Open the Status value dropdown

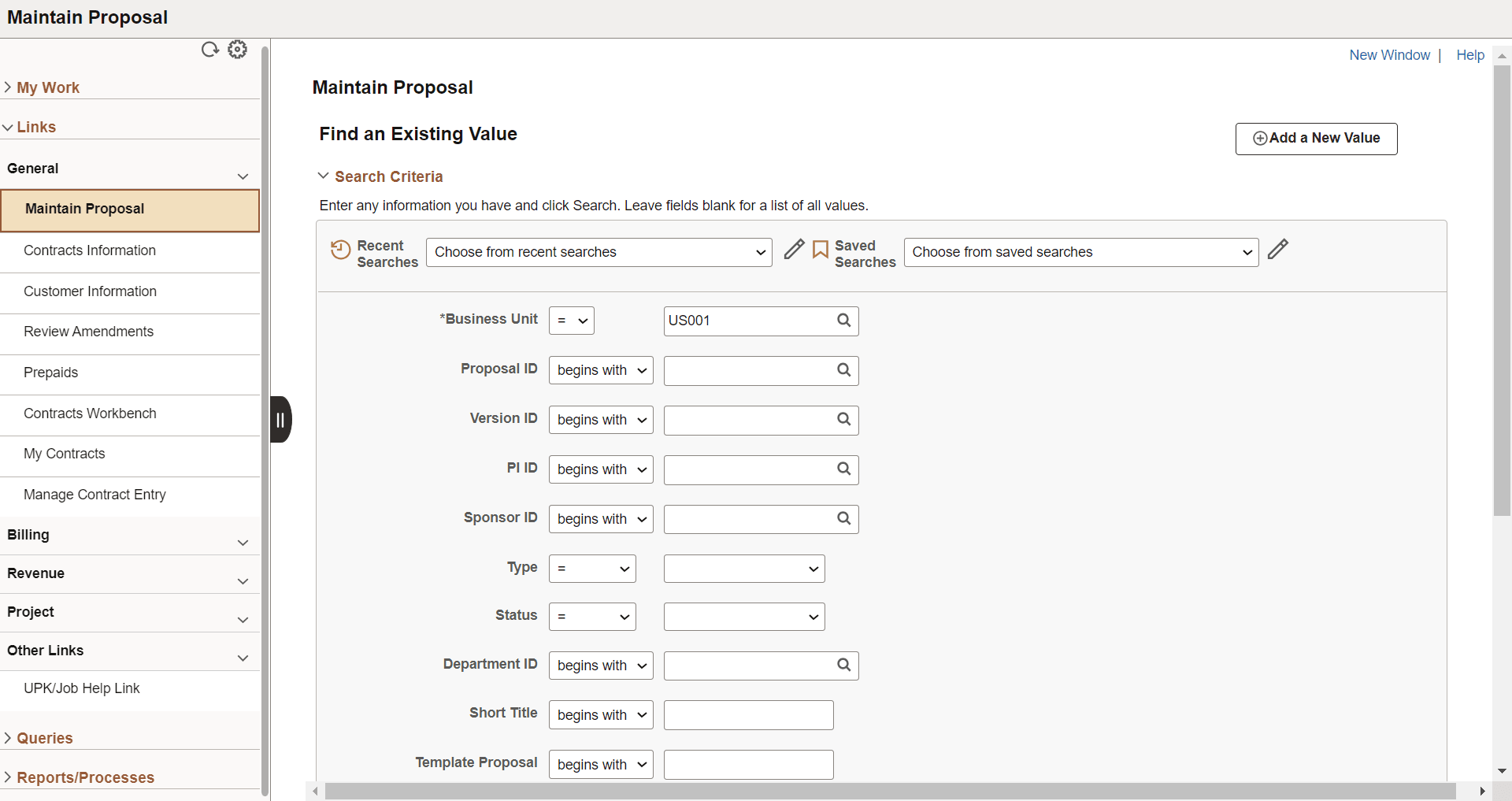743,617
